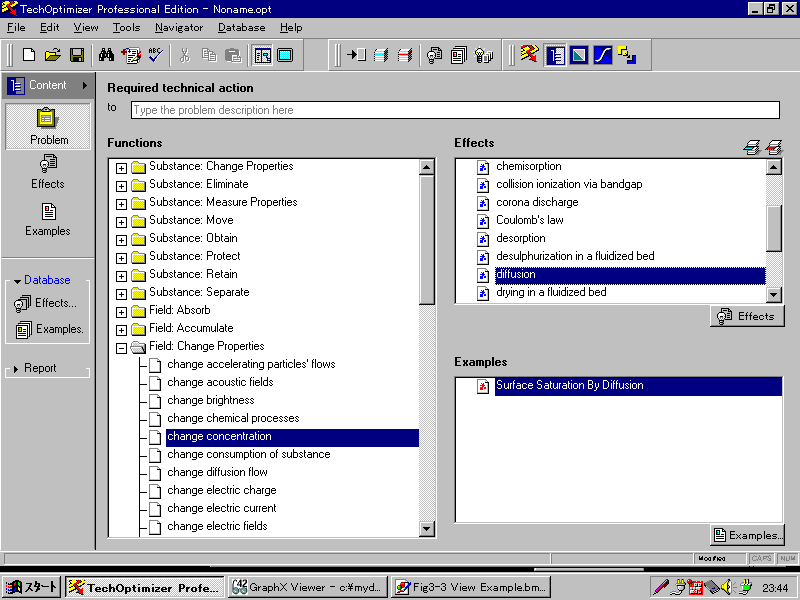Click the Functions list scroll-down arrow

click(427, 529)
